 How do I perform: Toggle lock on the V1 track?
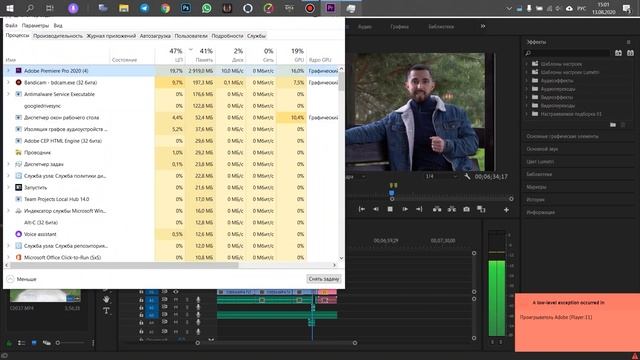[141, 292]
